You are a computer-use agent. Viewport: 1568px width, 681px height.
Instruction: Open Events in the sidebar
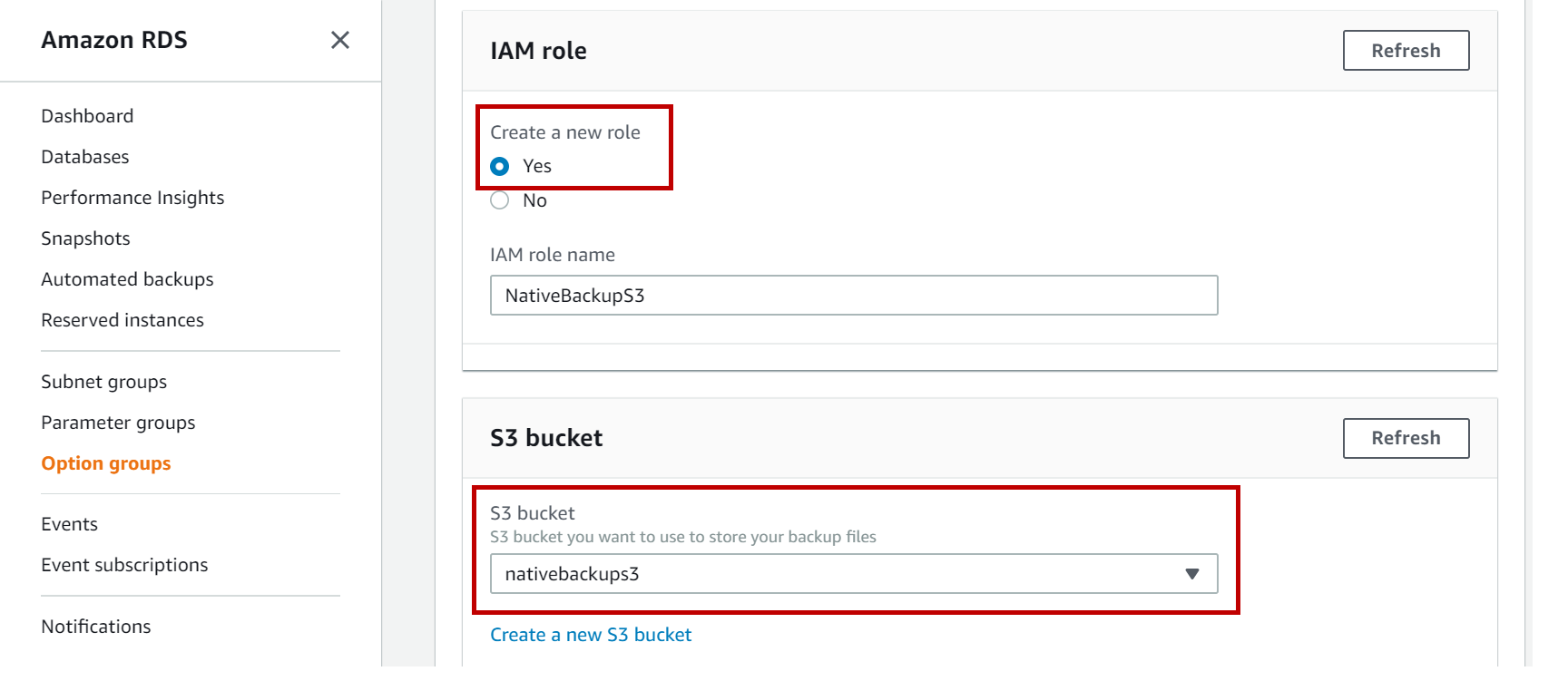point(69,524)
